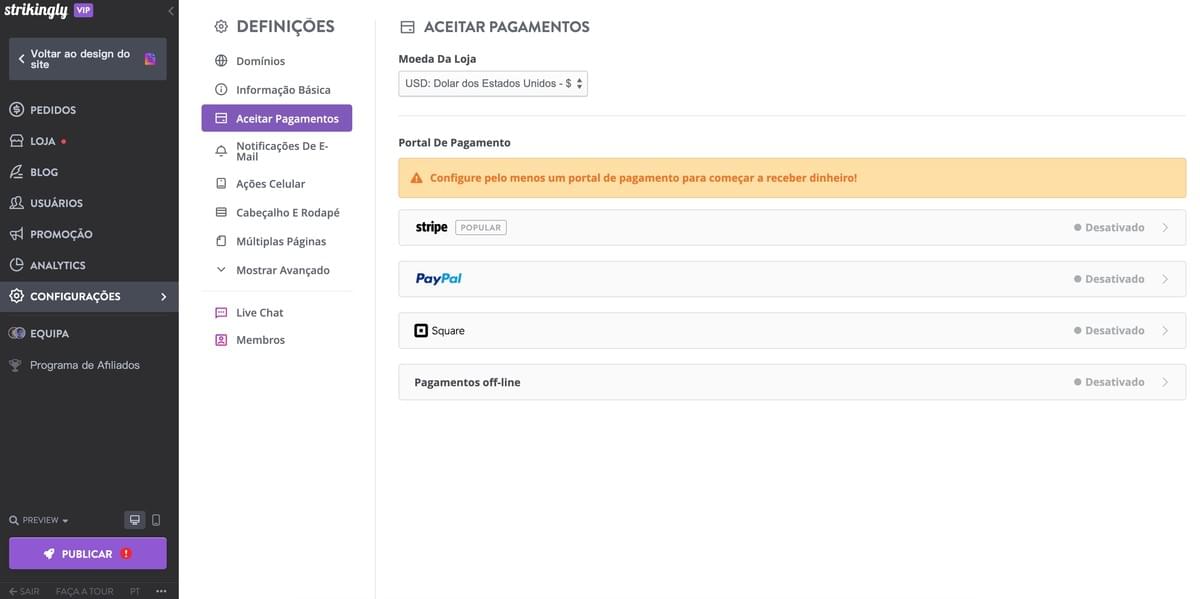
Task: Click the Programa de Afiliados trophy icon
Action: point(15,365)
